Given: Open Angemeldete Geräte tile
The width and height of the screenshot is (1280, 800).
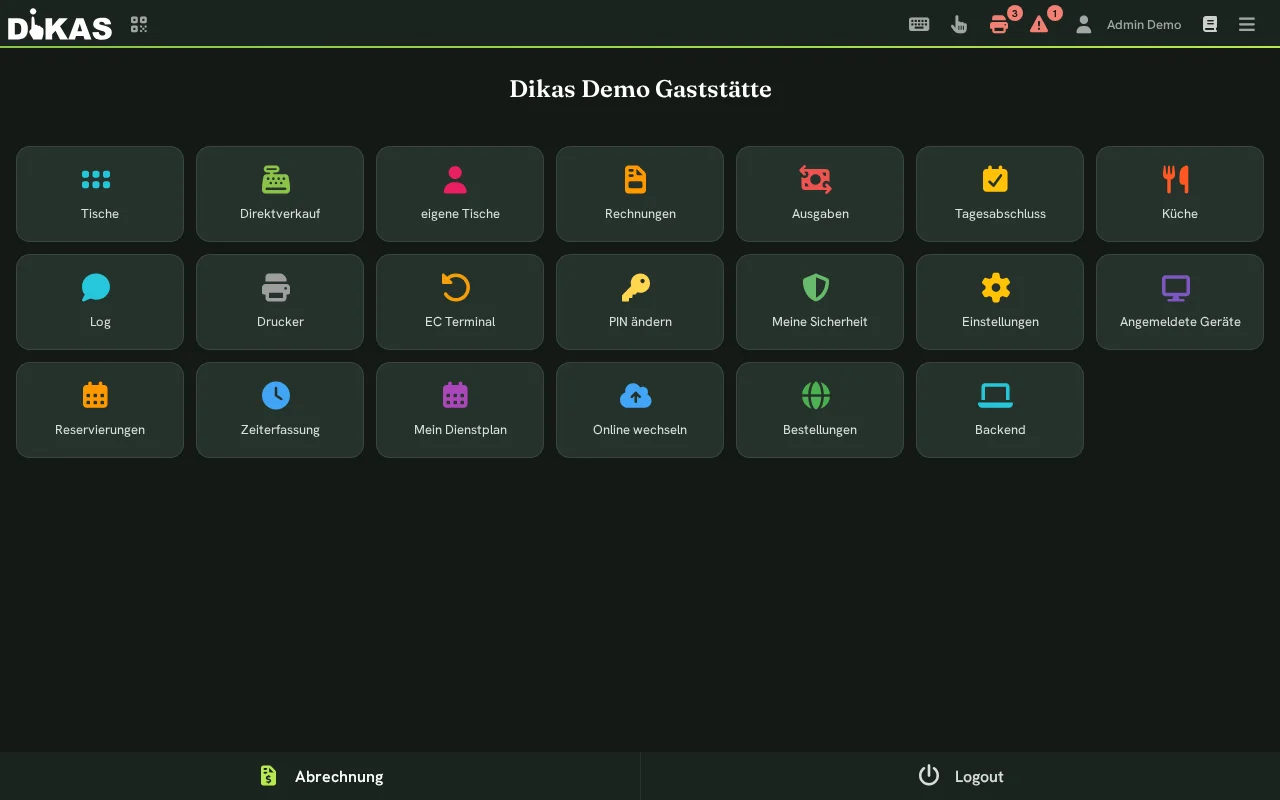Looking at the screenshot, I should click(1180, 302).
